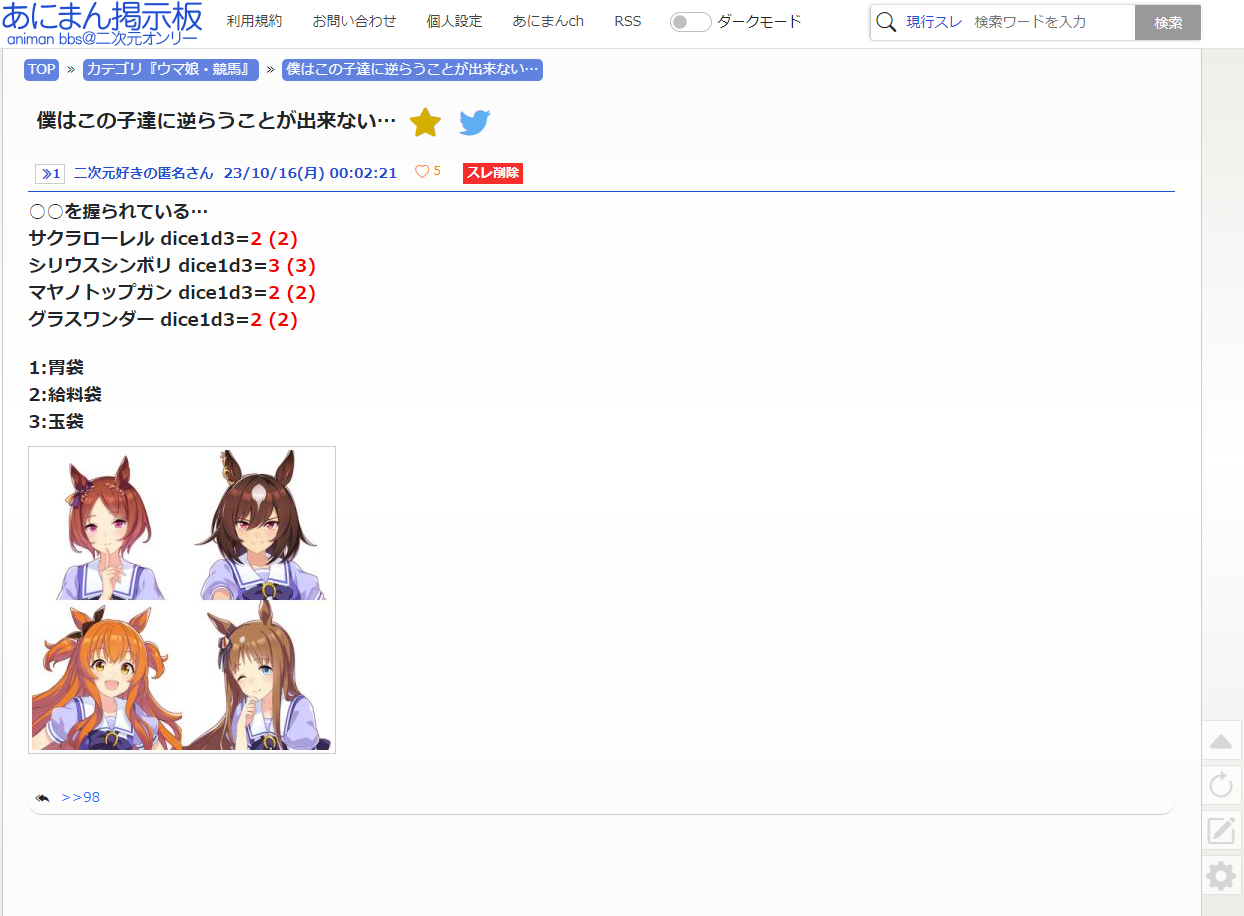This screenshot has width=1244, height=916.
Task: Open 利用規約 in the top navigation
Action: pyautogui.click(x=254, y=21)
